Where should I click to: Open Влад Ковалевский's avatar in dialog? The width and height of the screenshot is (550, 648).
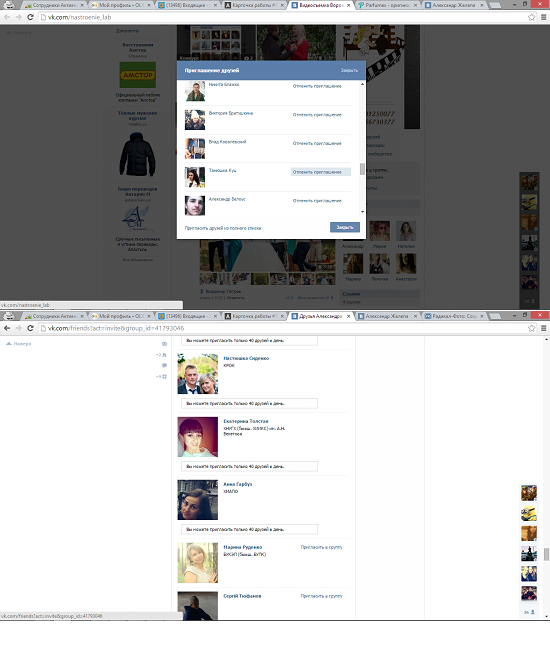point(195,148)
